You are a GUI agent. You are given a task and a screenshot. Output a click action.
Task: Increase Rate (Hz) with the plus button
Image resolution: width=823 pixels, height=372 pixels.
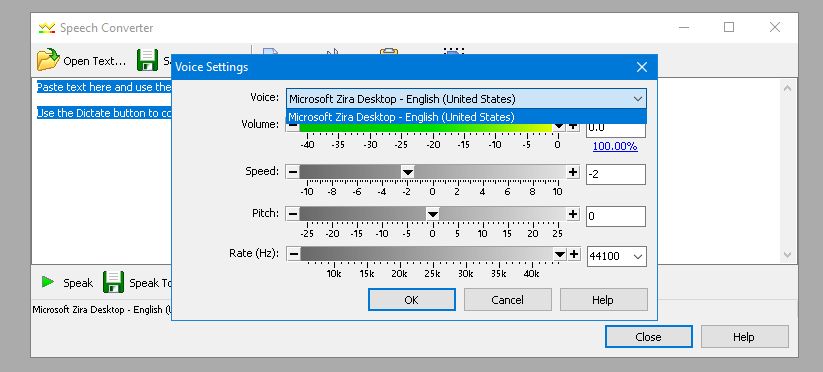pyautogui.click(x=574, y=254)
